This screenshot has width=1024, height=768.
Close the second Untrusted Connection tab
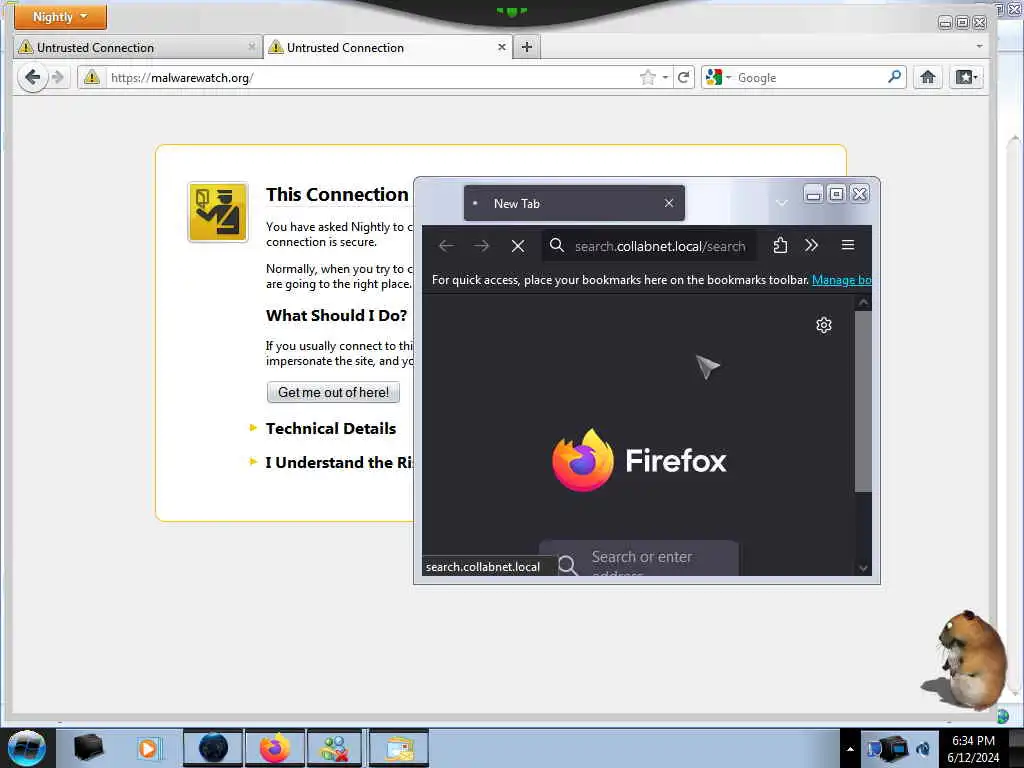[502, 47]
